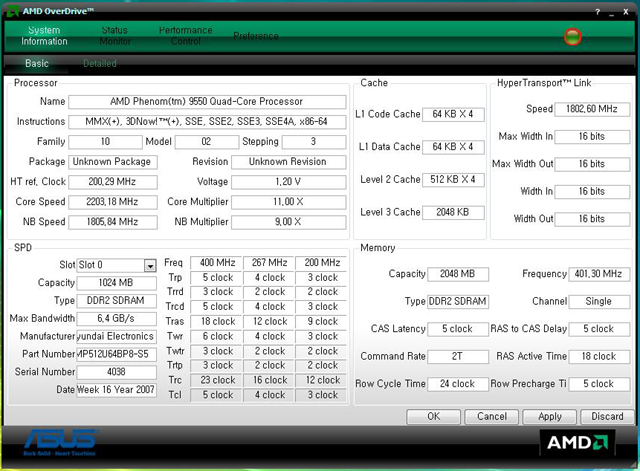Click the HT ref. Clock 200.29 MHz field
Image resolution: width=640 pixels, height=471 pixels.
click(x=113, y=182)
